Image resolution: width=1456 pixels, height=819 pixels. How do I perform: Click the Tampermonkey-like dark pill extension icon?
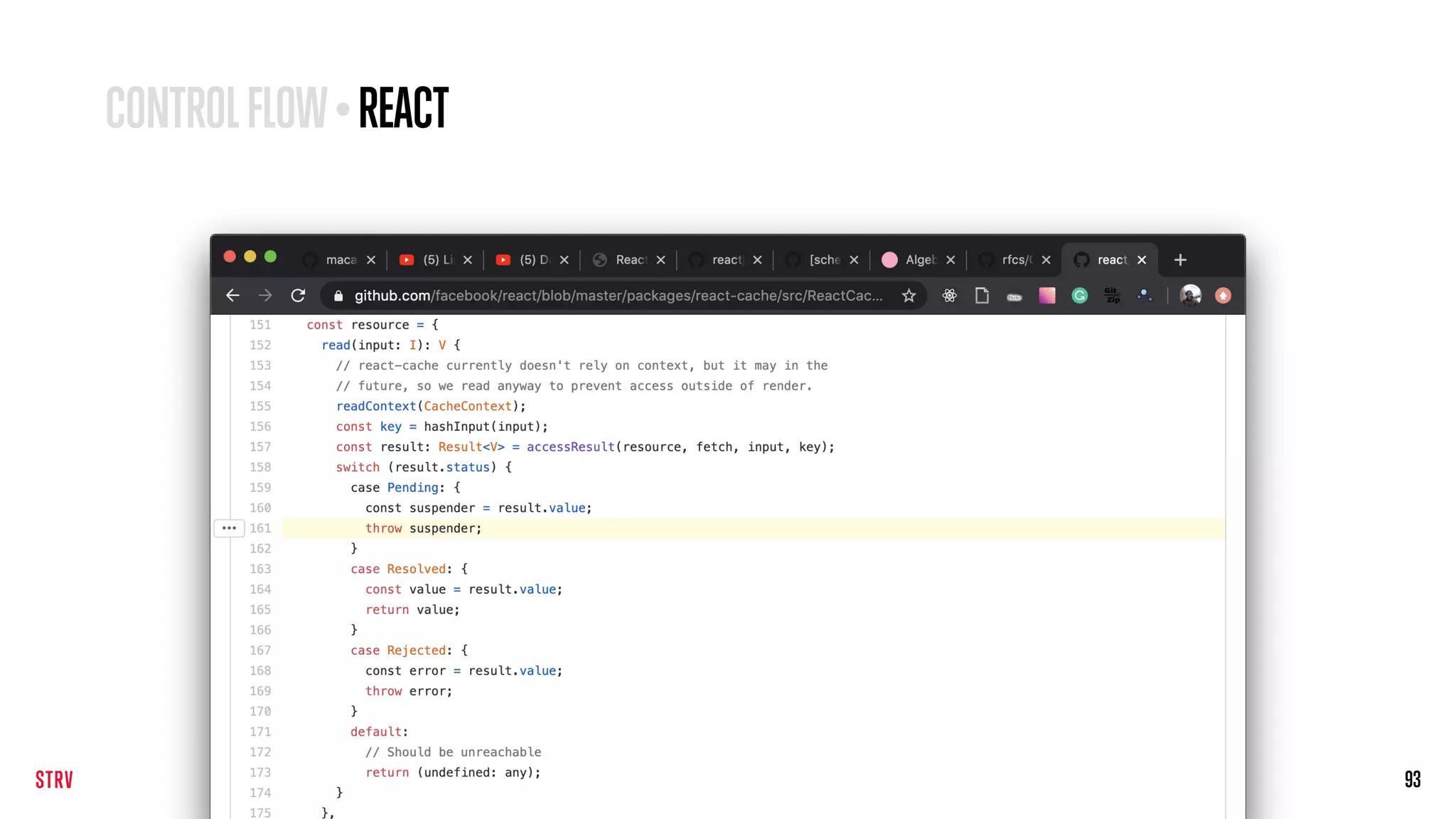[x=1015, y=297]
